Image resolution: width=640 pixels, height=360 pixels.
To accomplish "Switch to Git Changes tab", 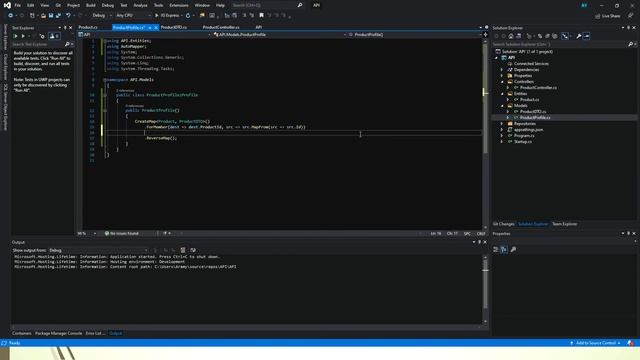I will click(x=503, y=224).
